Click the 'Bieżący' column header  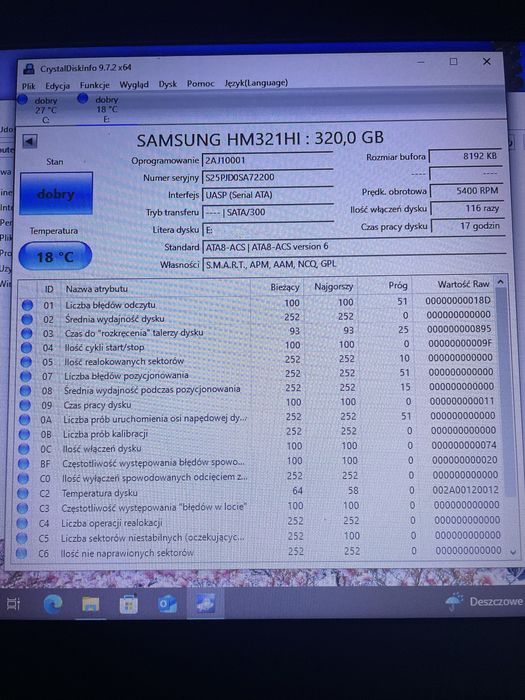(x=285, y=288)
